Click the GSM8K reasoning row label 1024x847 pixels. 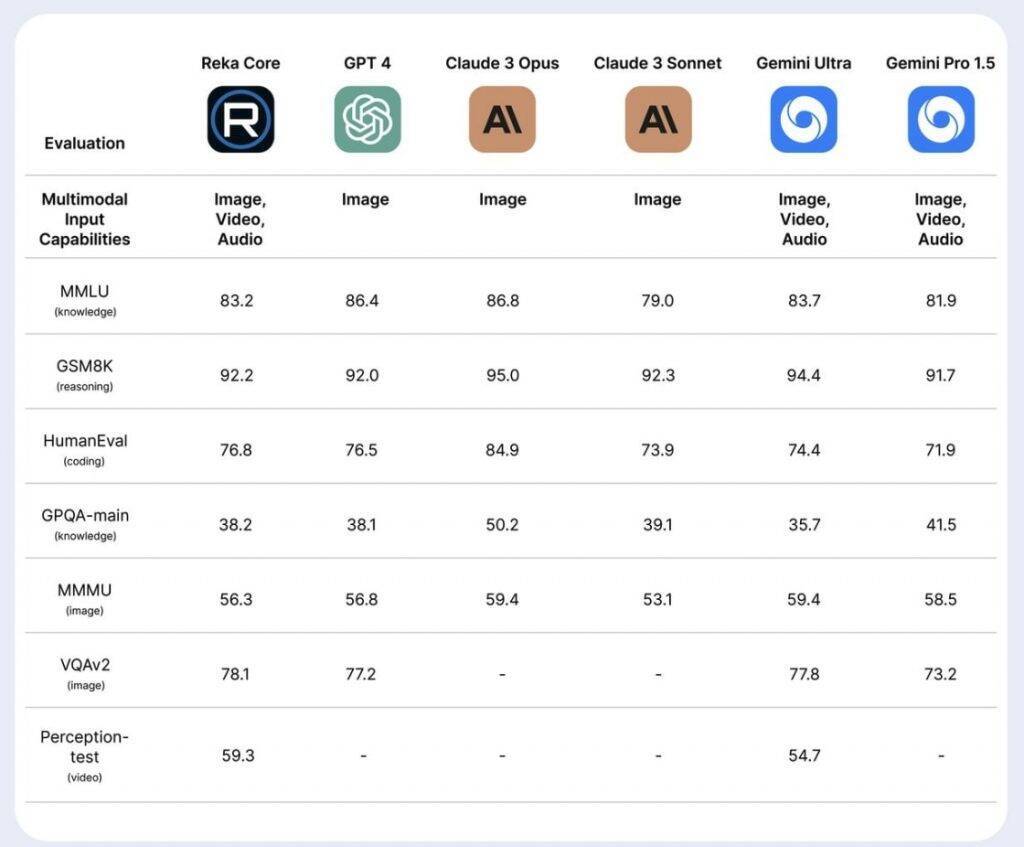(85, 374)
